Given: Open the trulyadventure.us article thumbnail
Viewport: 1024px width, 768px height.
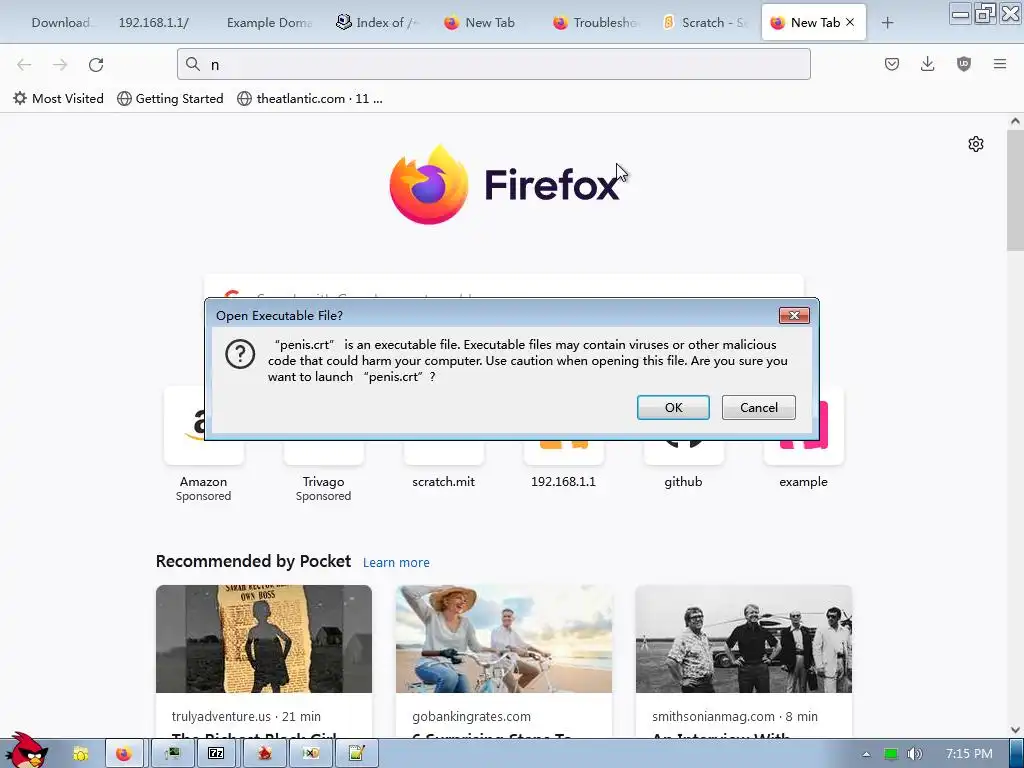Looking at the screenshot, I should click(264, 639).
